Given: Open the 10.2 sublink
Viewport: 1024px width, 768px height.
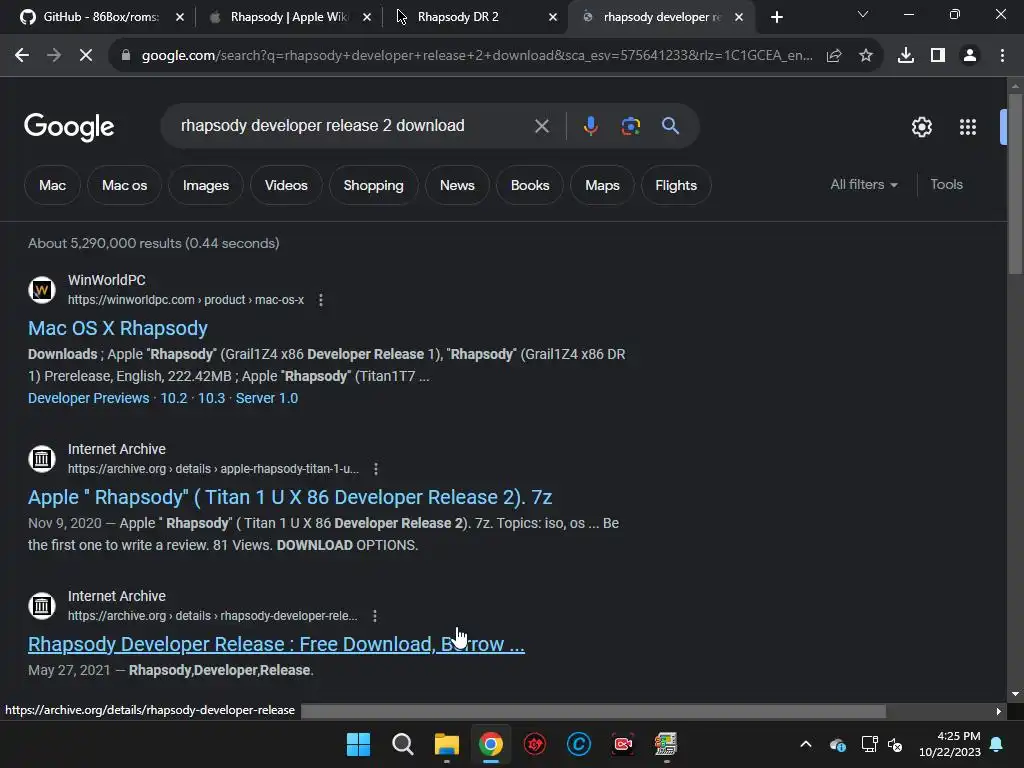Looking at the screenshot, I should coord(174,398).
